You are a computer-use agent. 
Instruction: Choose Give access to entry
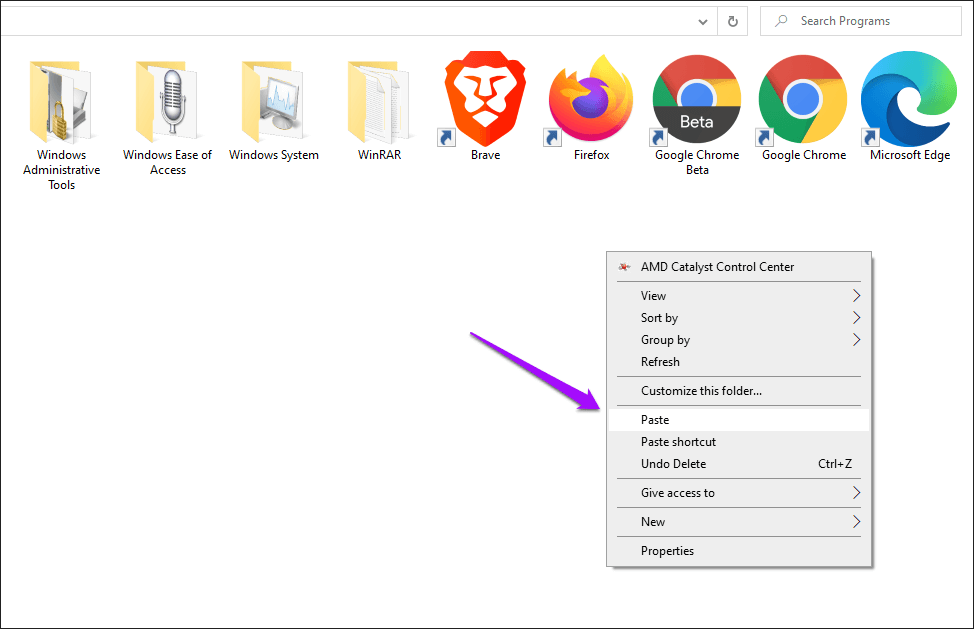(x=739, y=493)
